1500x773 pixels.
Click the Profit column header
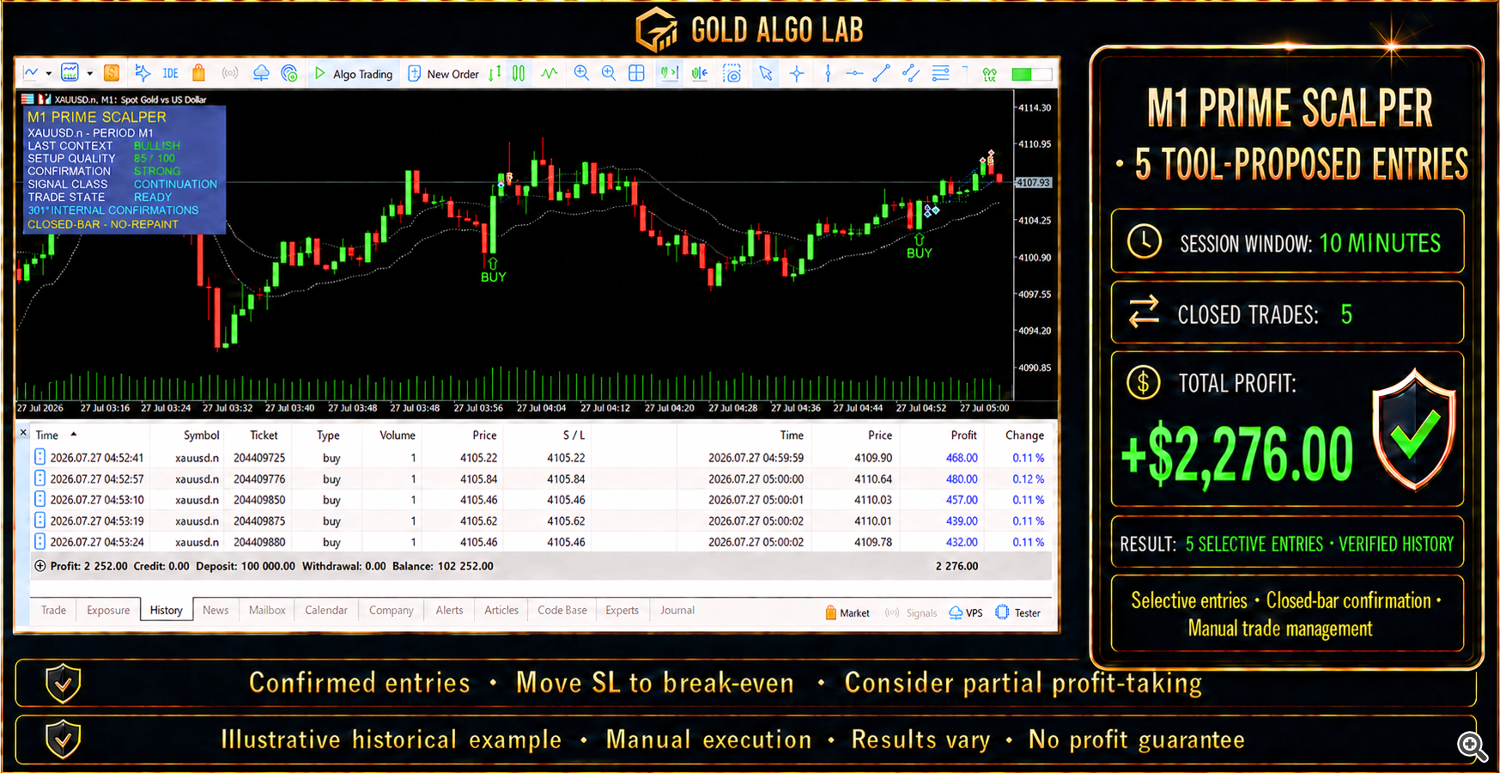click(x=964, y=435)
